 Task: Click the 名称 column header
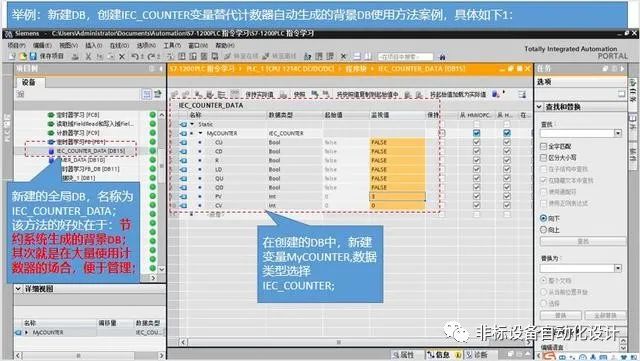pyautogui.click(x=227, y=115)
